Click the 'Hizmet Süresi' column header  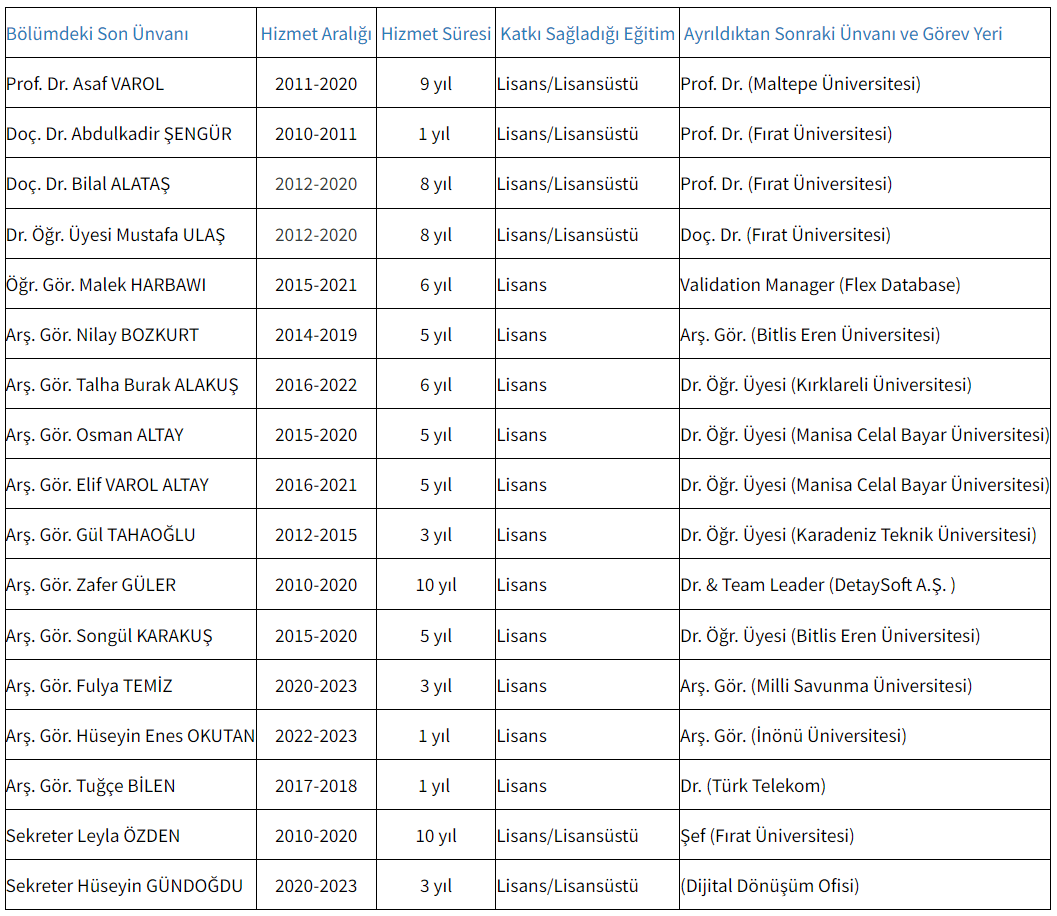coord(436,34)
